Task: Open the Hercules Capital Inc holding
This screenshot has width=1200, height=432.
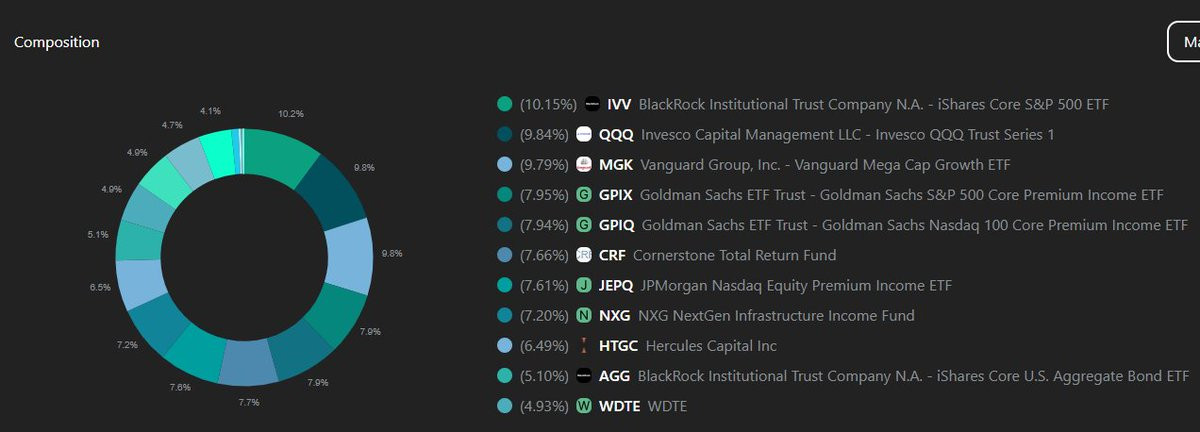Action: click(711, 346)
